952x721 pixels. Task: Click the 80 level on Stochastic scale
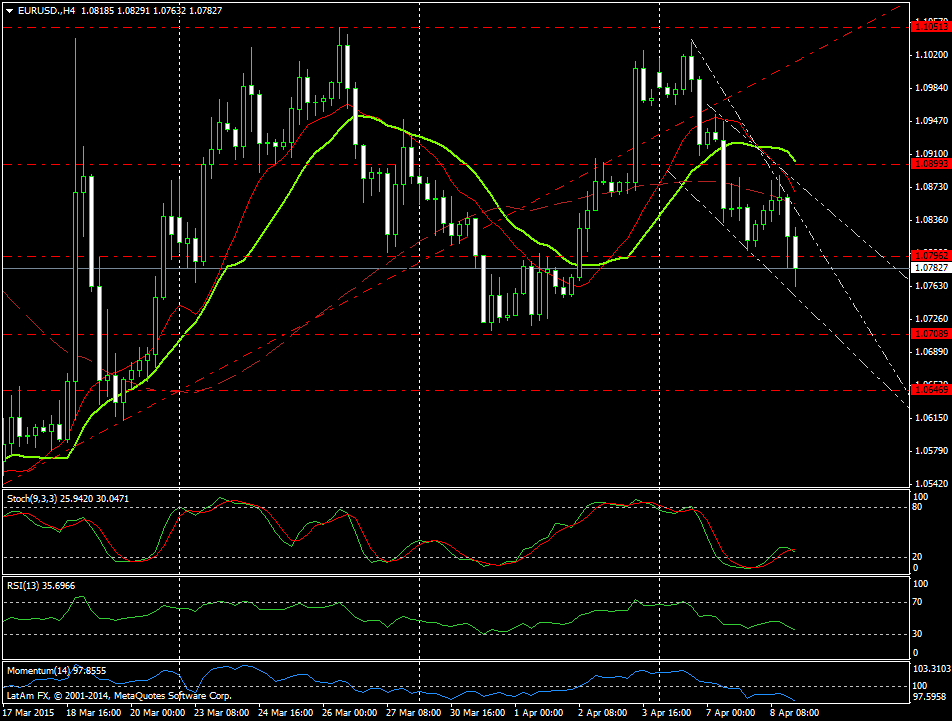(919, 508)
